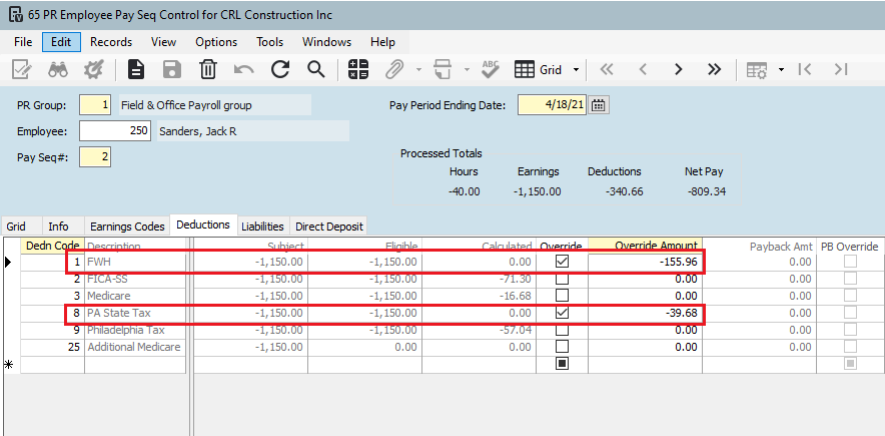Open the Records menu
The height and width of the screenshot is (436, 885).
pos(111,42)
